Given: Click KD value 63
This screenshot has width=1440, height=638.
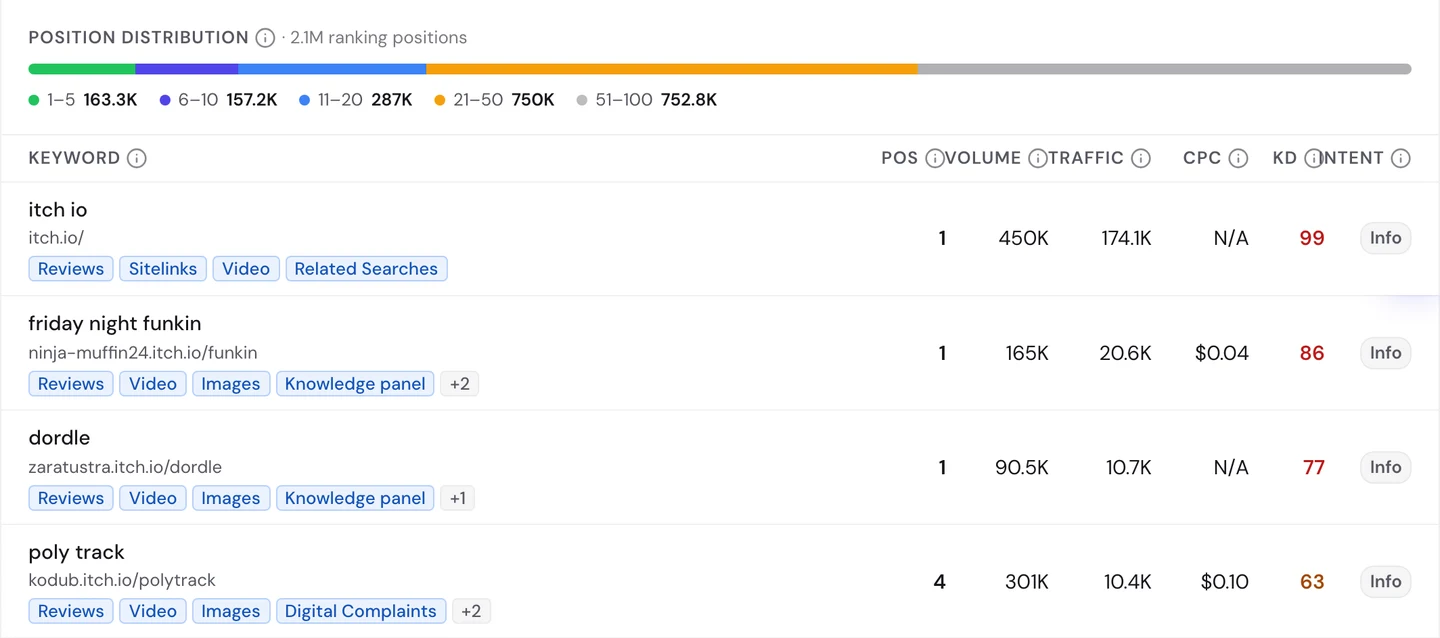Looking at the screenshot, I should point(1312,581).
